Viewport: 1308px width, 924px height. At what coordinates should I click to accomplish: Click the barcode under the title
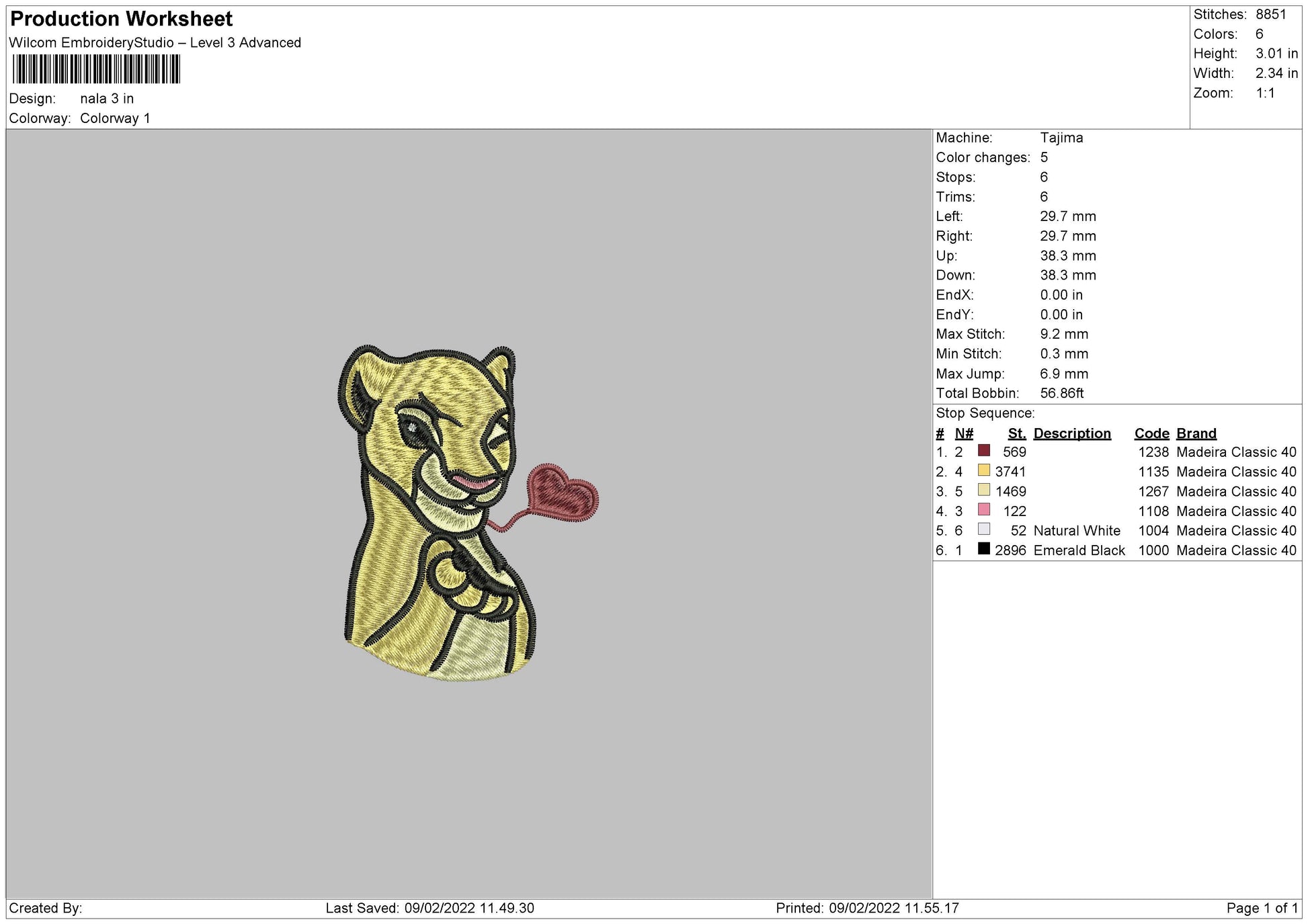96,69
